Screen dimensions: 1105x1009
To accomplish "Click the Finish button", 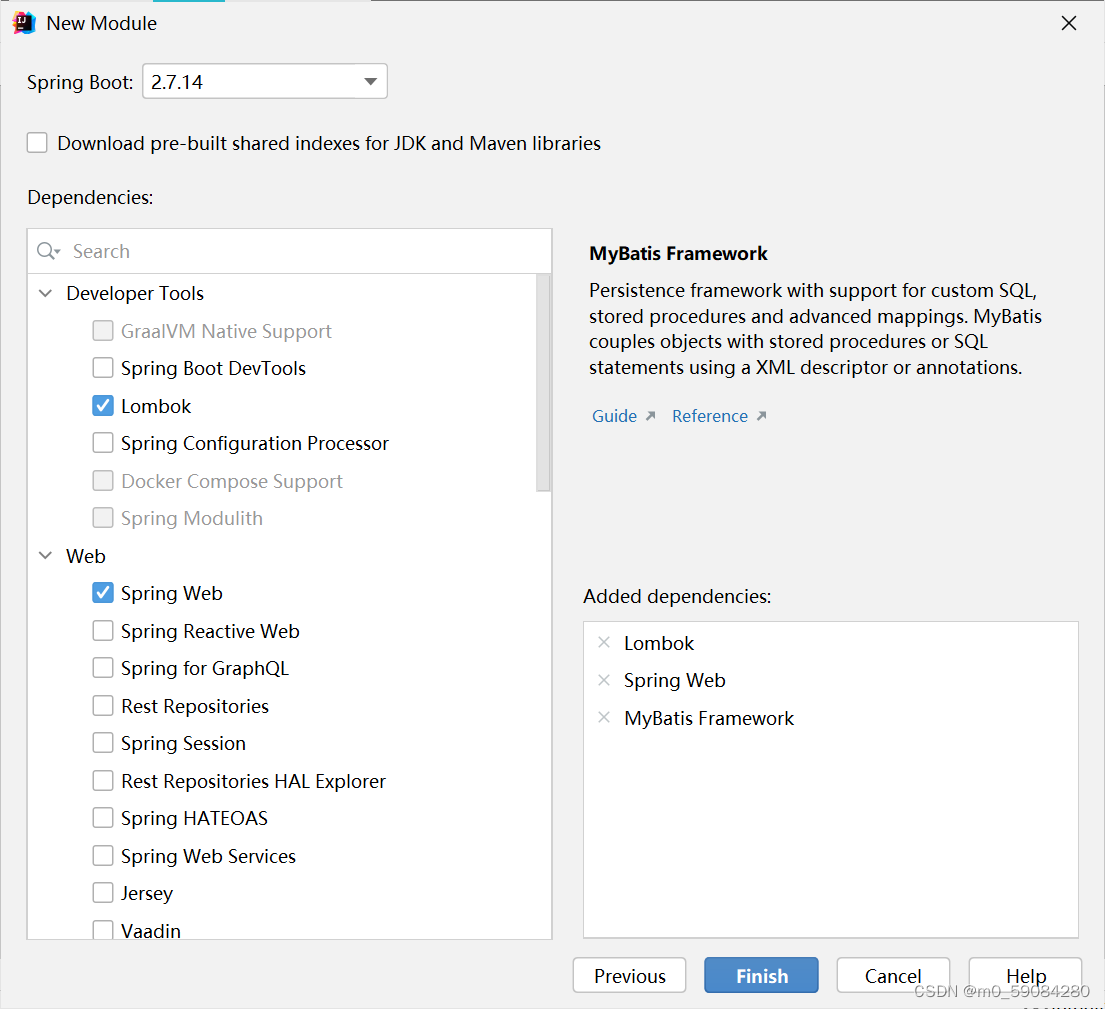I will pos(761,975).
